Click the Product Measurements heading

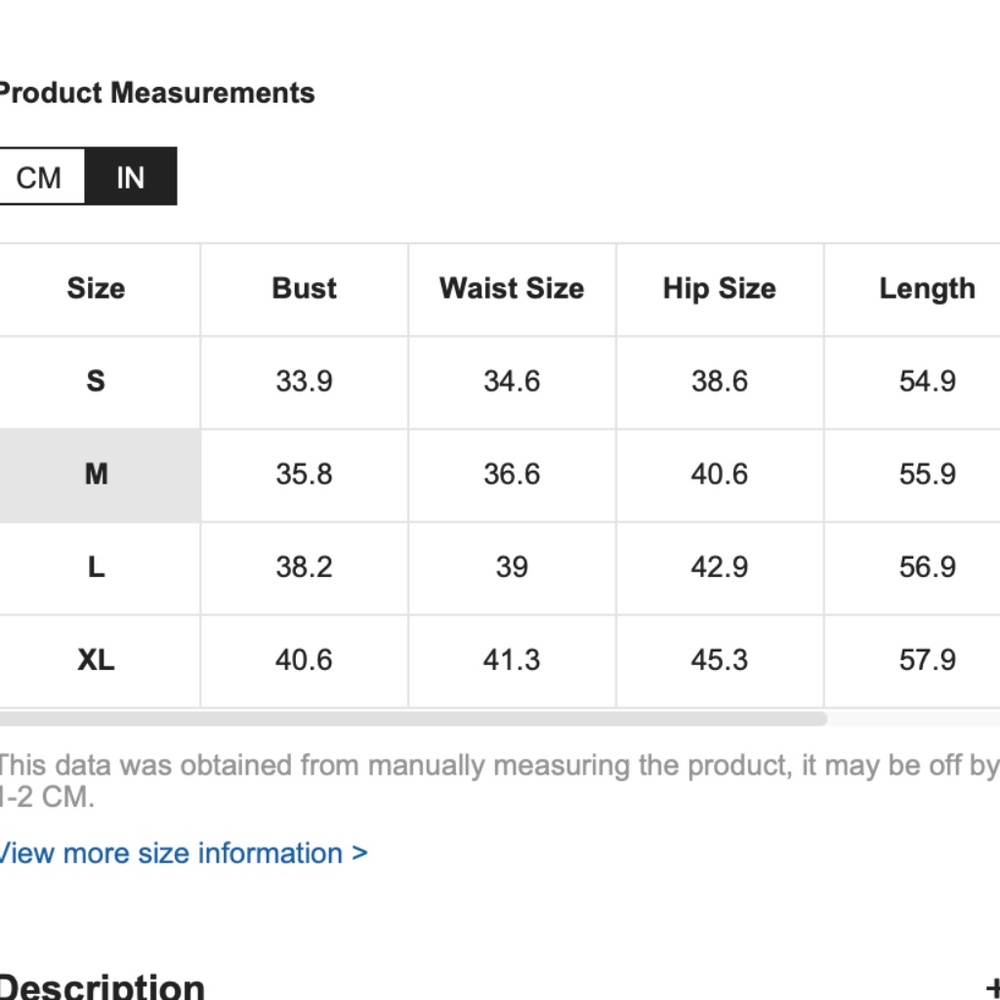coord(155,93)
